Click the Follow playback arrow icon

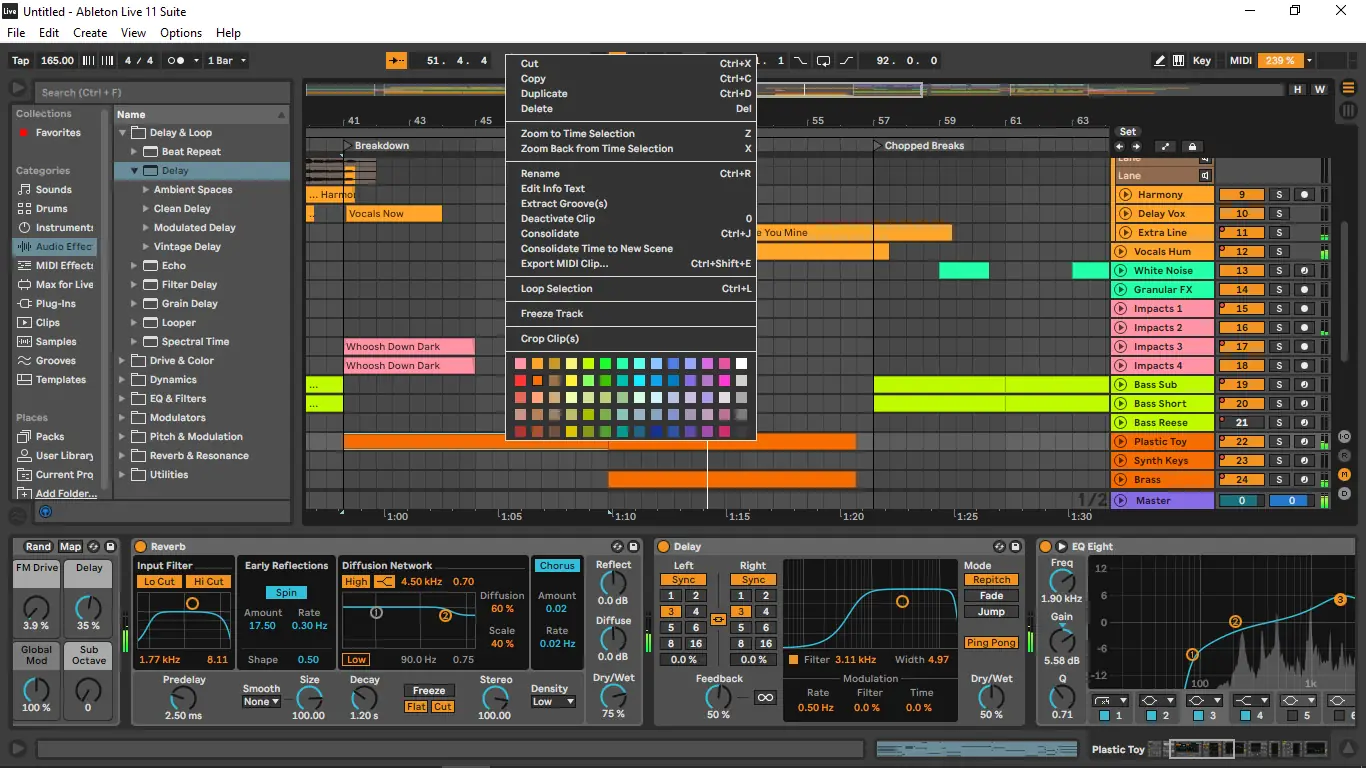(396, 60)
